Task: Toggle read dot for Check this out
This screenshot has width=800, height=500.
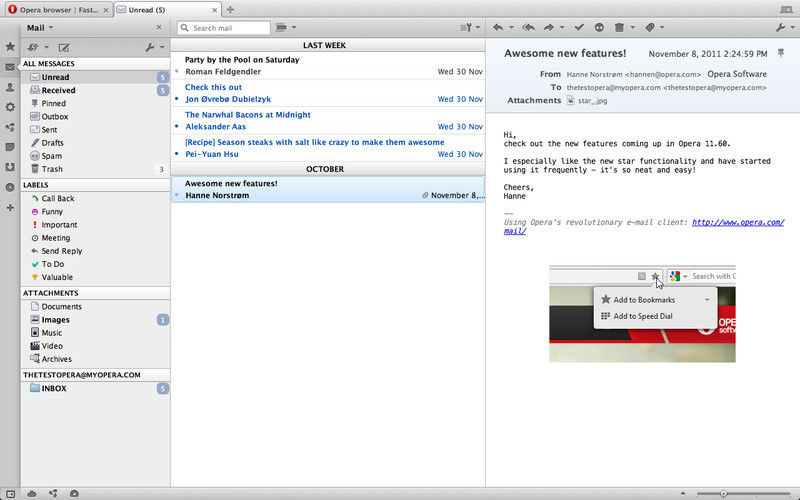Action: [177, 99]
